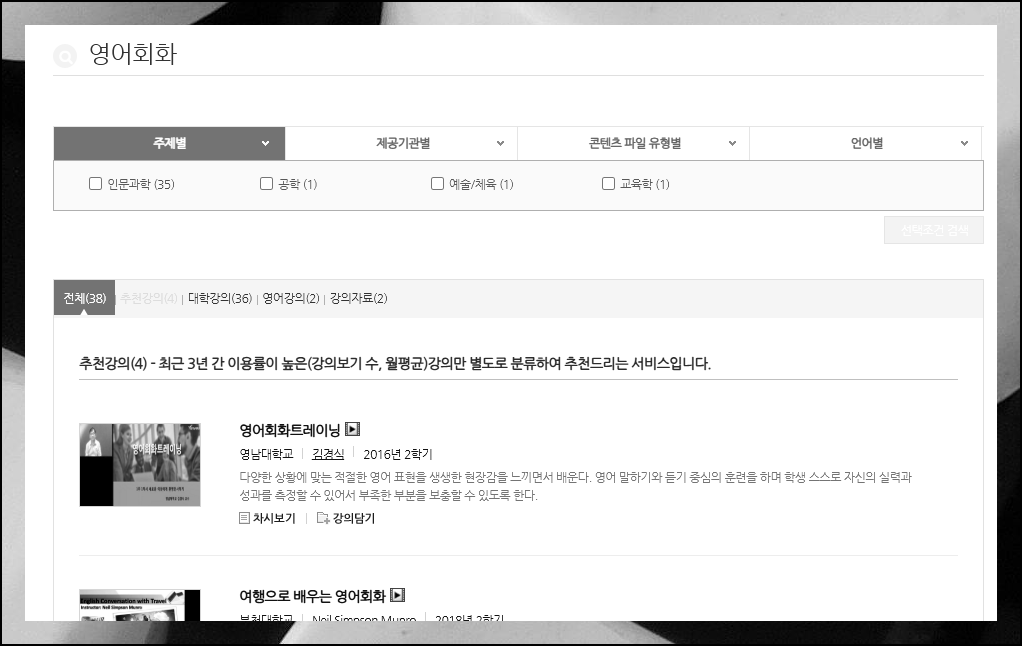The image size is (1022, 646).
Task: Open the 영어회화트레이닝 lecture title
Action: [290, 430]
